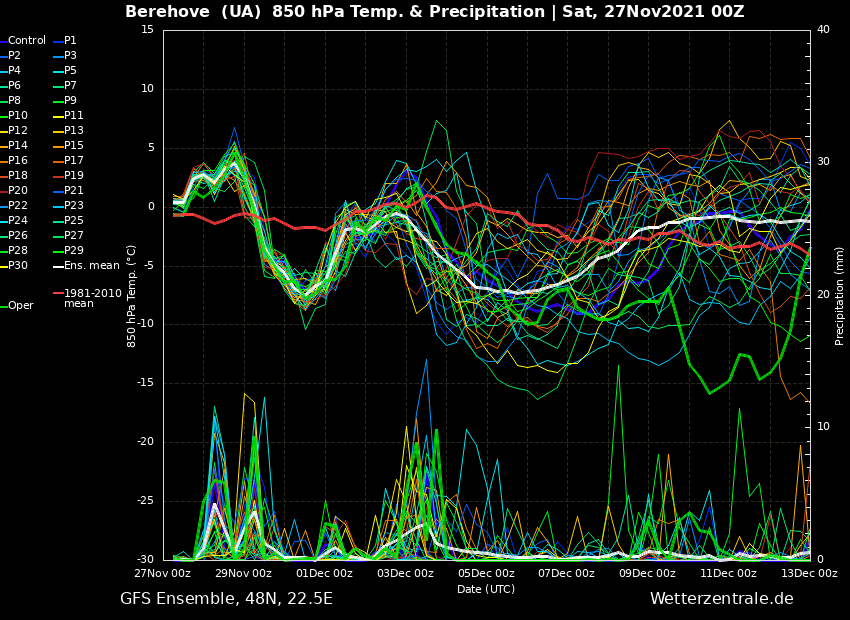Click the P20 legend color line
The height and width of the screenshot is (620, 850).
point(3,191)
